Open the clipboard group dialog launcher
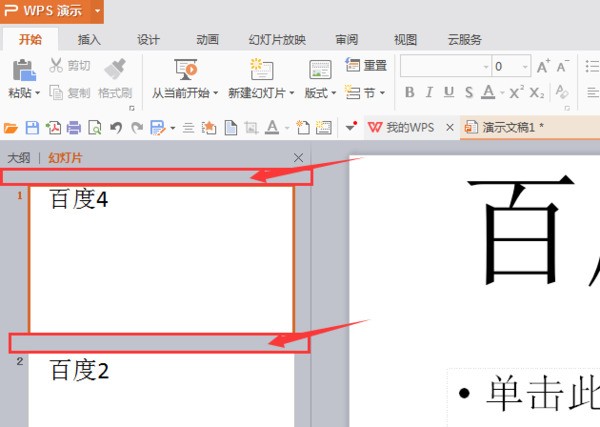 (132, 108)
